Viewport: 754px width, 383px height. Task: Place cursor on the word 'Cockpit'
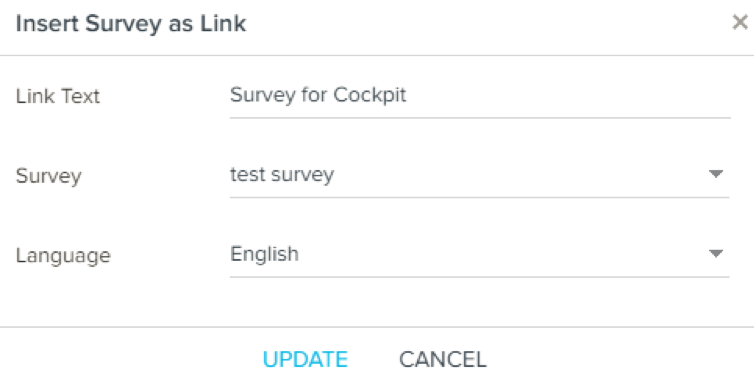click(370, 95)
